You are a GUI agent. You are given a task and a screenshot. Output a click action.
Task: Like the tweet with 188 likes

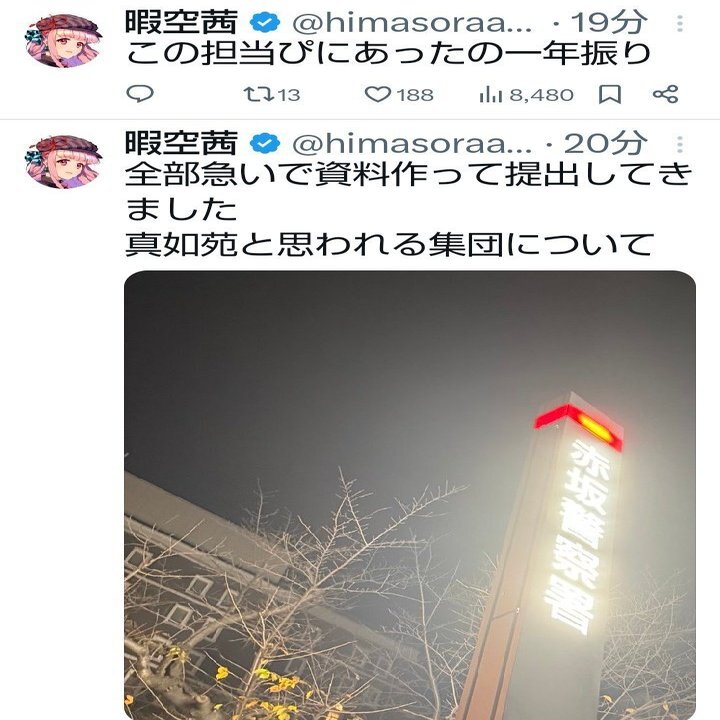tap(399, 95)
